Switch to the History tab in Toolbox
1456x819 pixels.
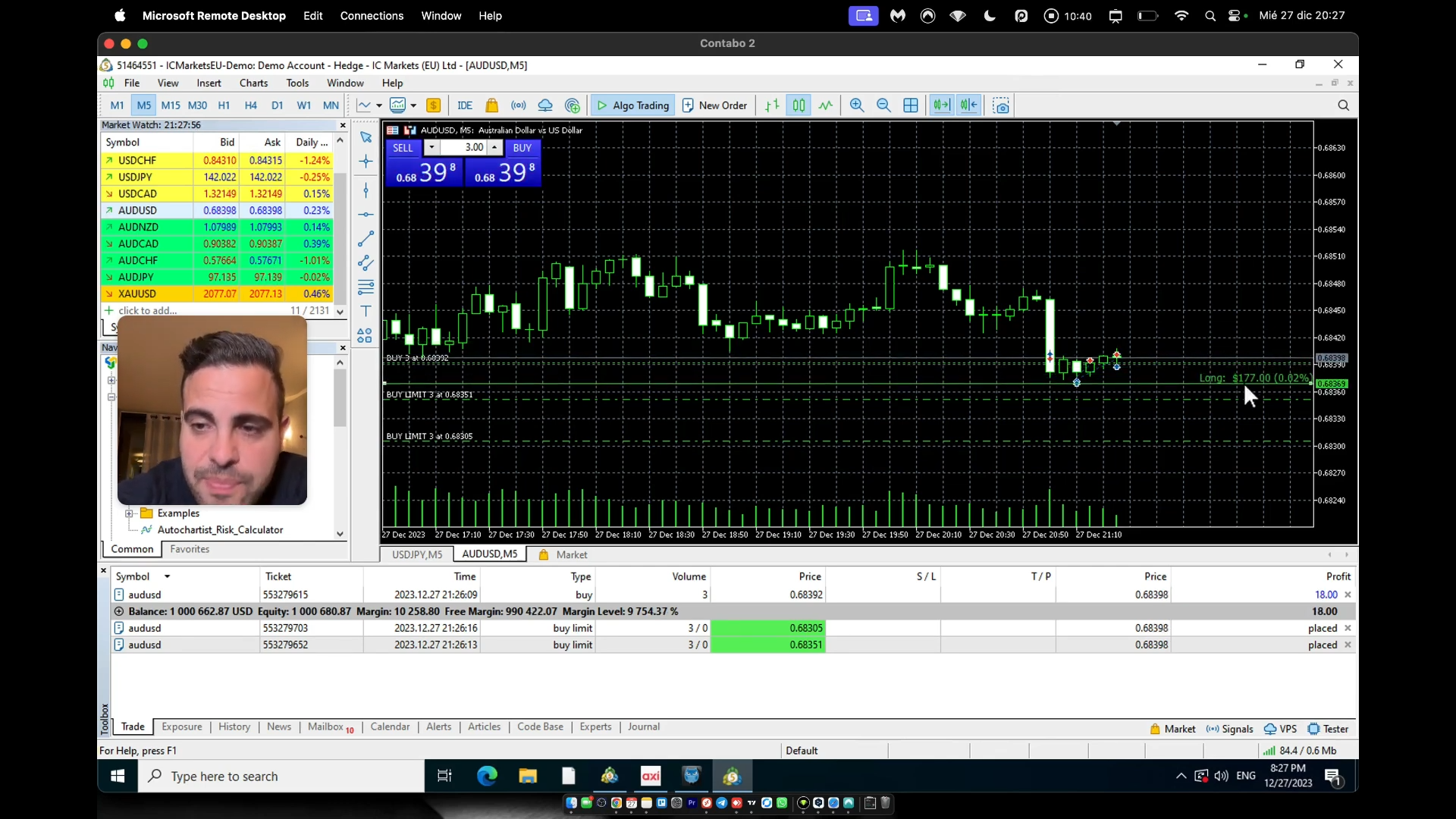coord(234,726)
